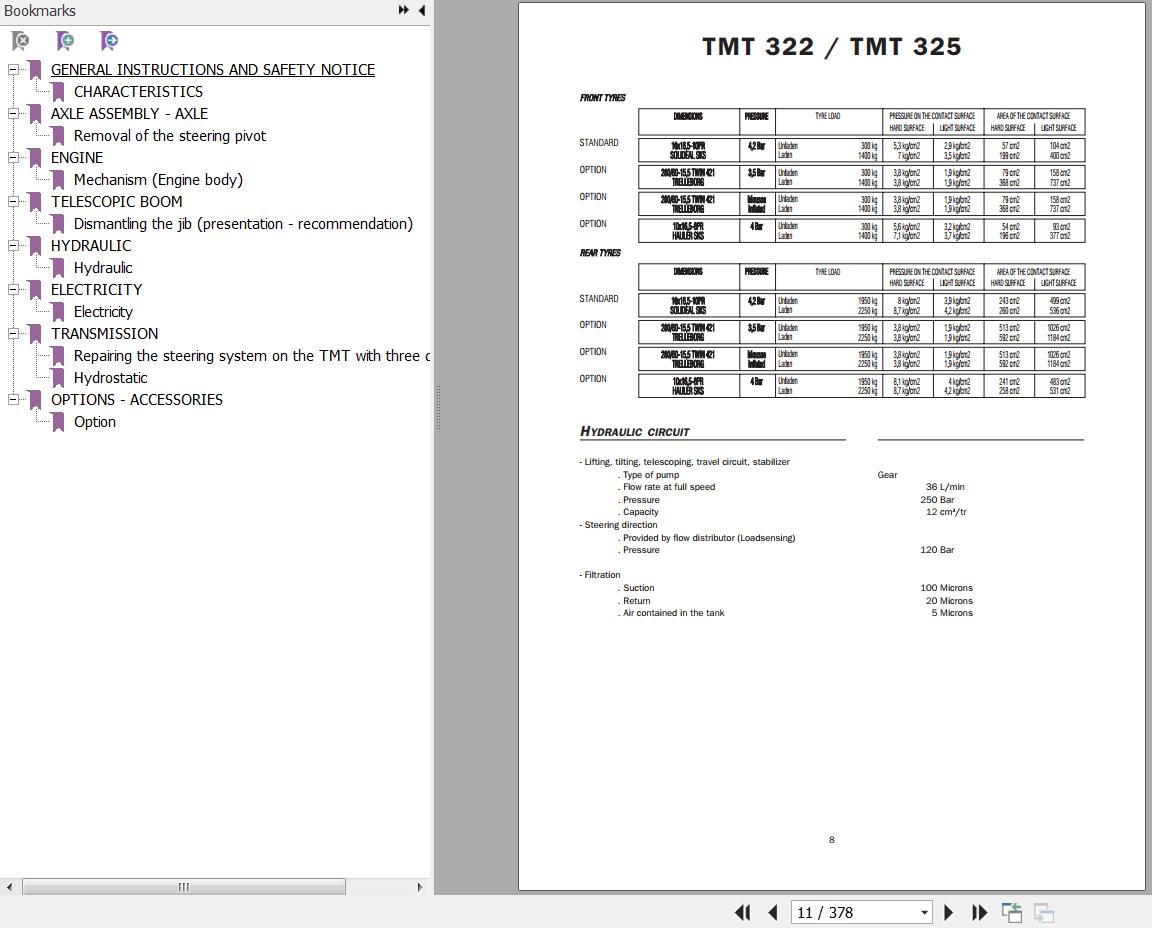Image resolution: width=1152 pixels, height=928 pixels.
Task: Click bookmark icon beside ENGINE
Action: point(35,158)
